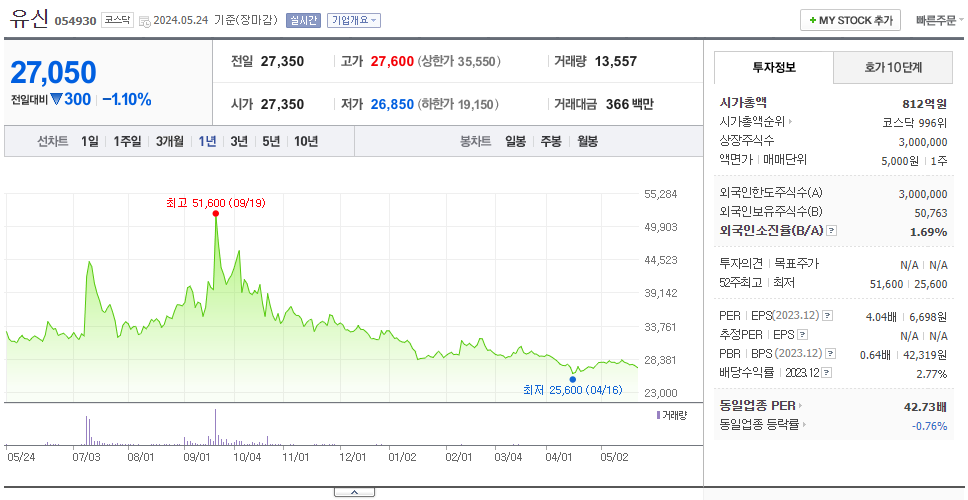Switch to the 호가10단계 tab

[893, 68]
